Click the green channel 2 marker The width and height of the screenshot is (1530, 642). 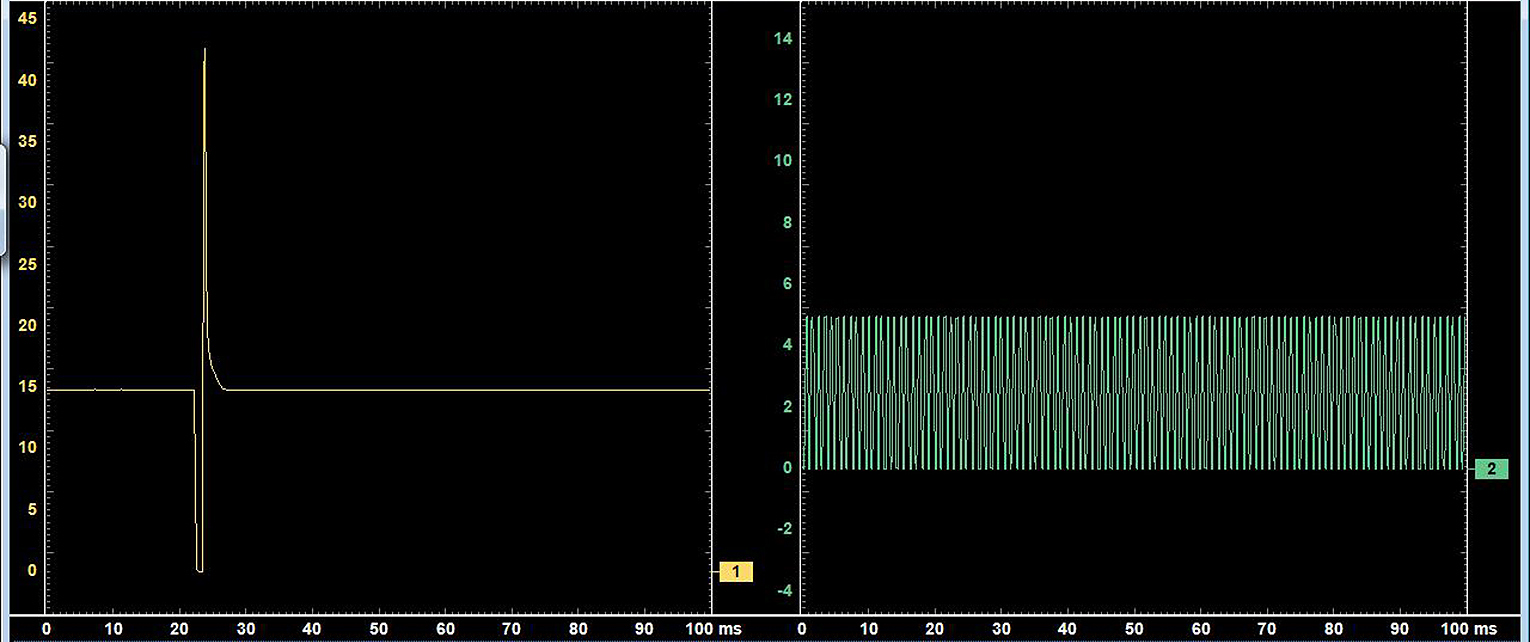click(x=1490, y=469)
